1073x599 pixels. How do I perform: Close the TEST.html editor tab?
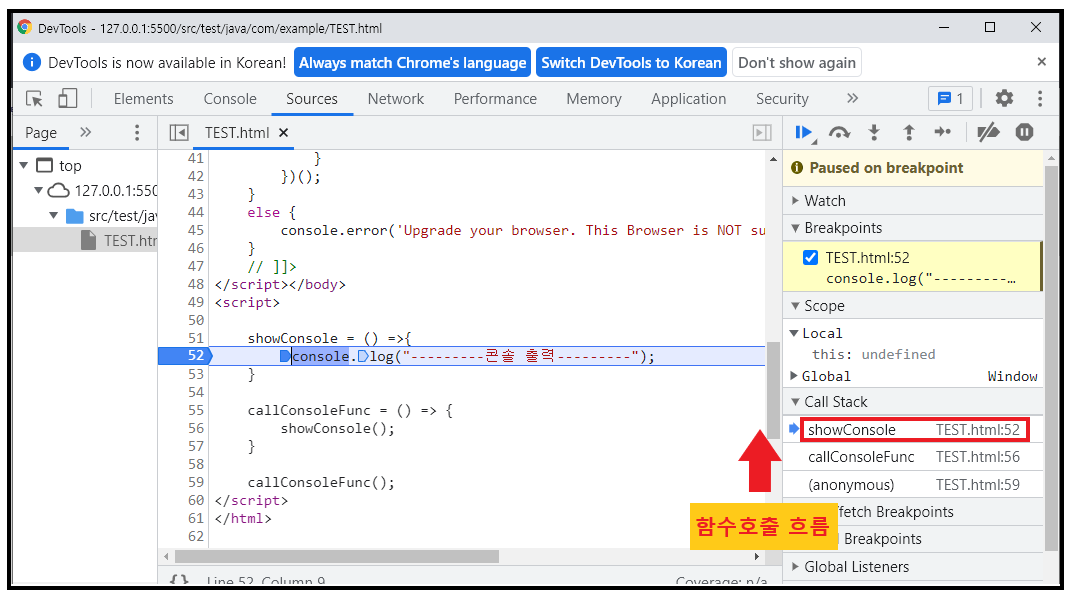(283, 133)
